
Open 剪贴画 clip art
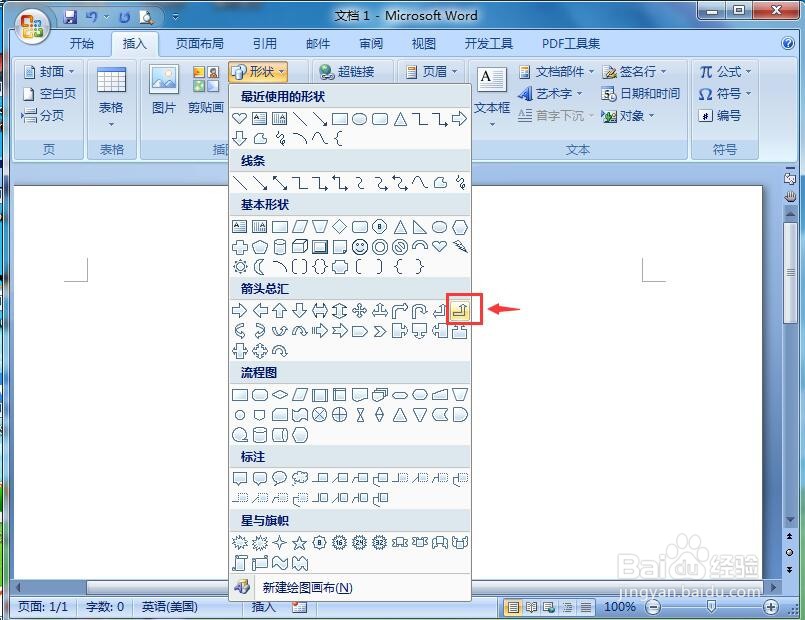tap(206, 90)
